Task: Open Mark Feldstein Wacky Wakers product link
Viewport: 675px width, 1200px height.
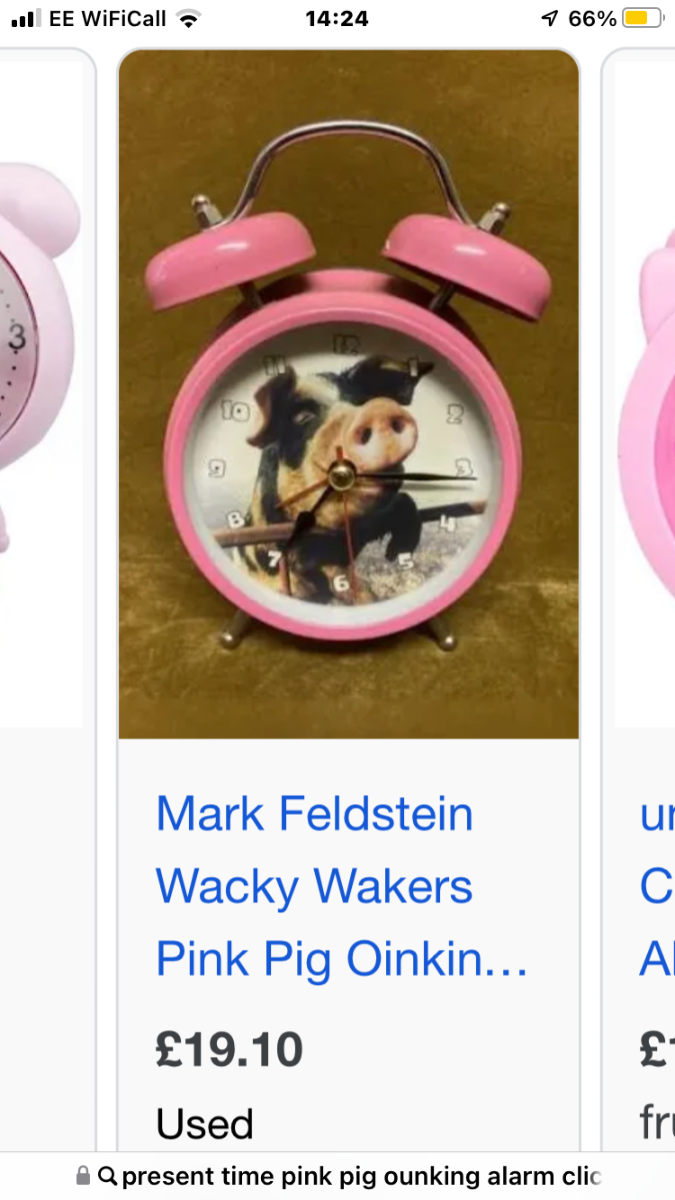Action: point(342,886)
